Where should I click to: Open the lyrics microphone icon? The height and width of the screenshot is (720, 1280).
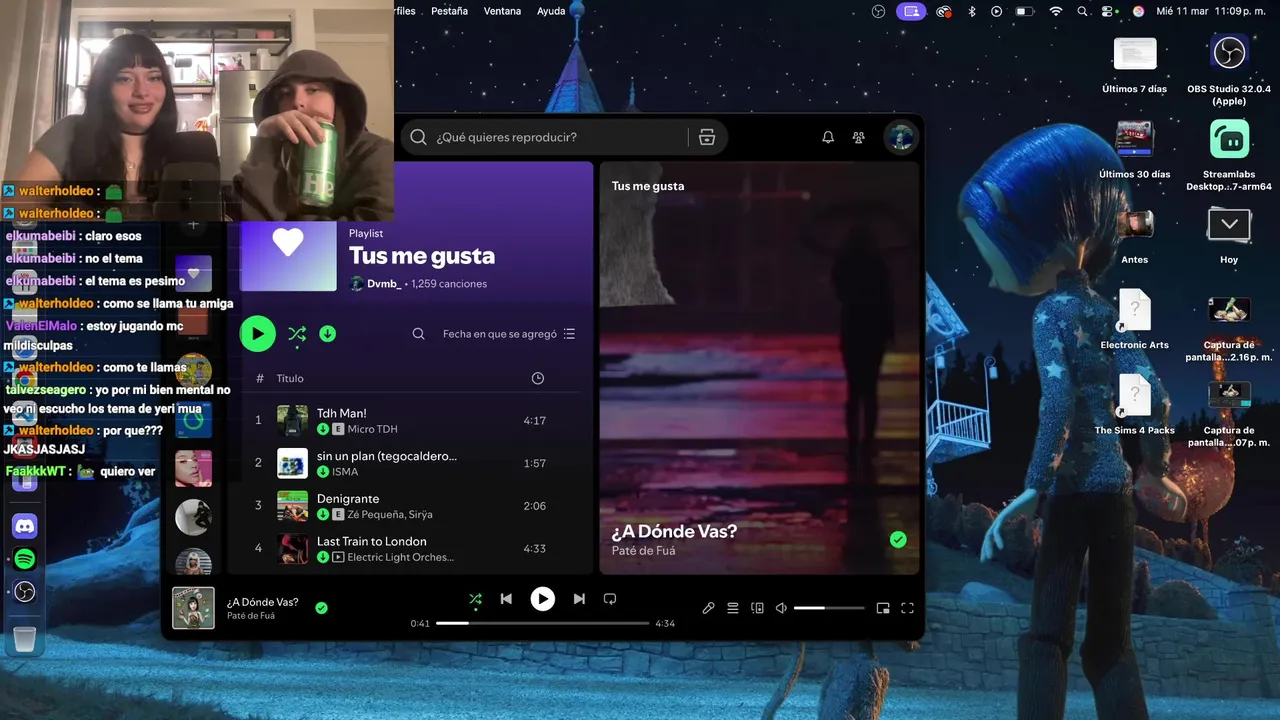[x=708, y=608]
